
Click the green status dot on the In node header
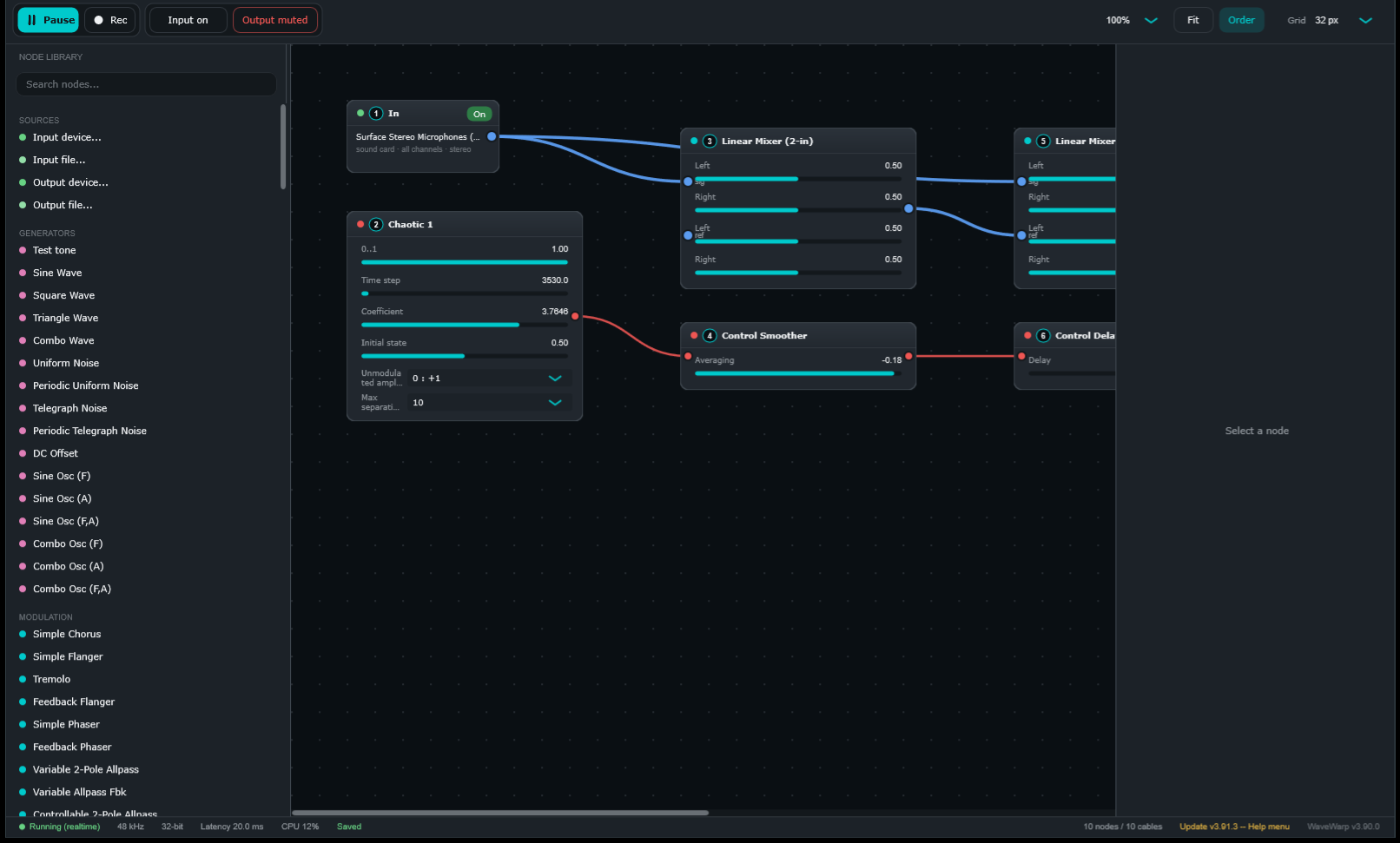[360, 113]
